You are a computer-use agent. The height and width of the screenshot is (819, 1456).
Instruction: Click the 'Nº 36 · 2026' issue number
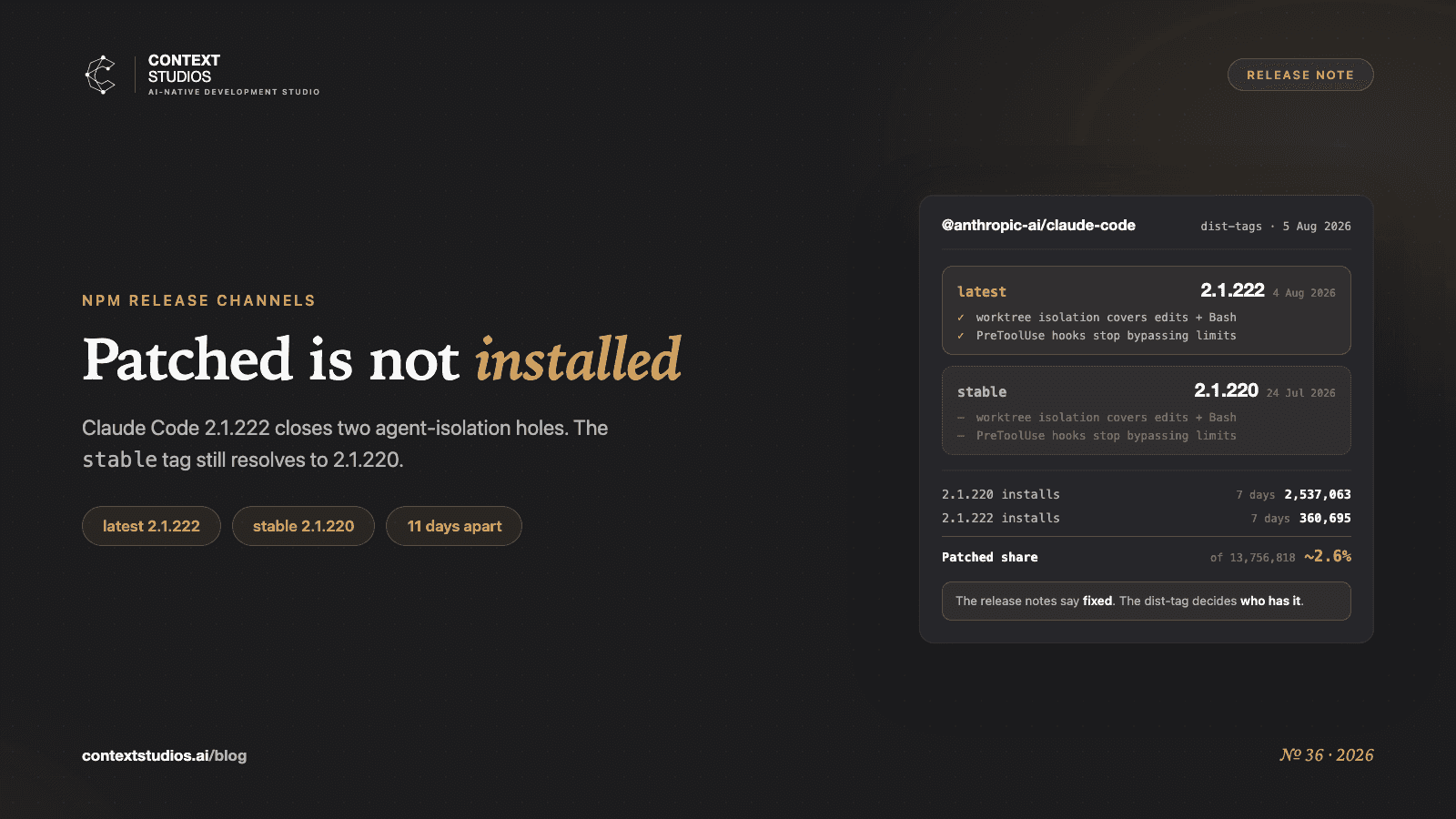pyautogui.click(x=1327, y=755)
